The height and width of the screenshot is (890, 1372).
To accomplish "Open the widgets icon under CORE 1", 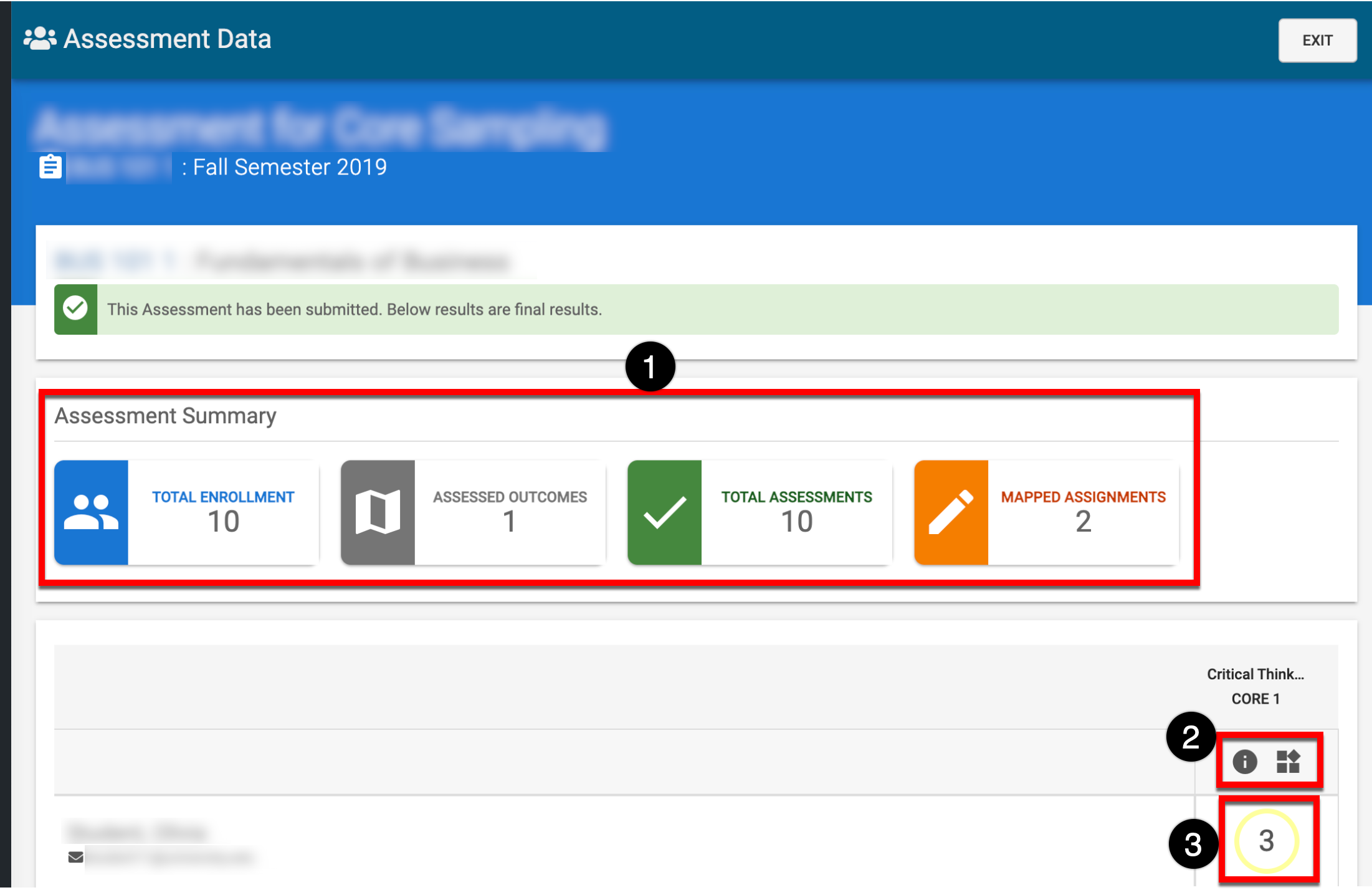I will click(x=1288, y=761).
